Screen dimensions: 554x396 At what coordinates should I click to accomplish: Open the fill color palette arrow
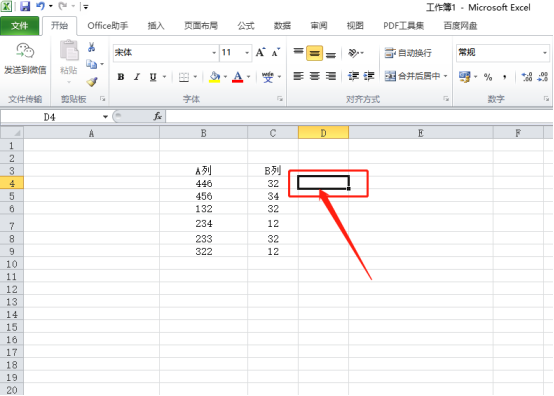coord(225,77)
